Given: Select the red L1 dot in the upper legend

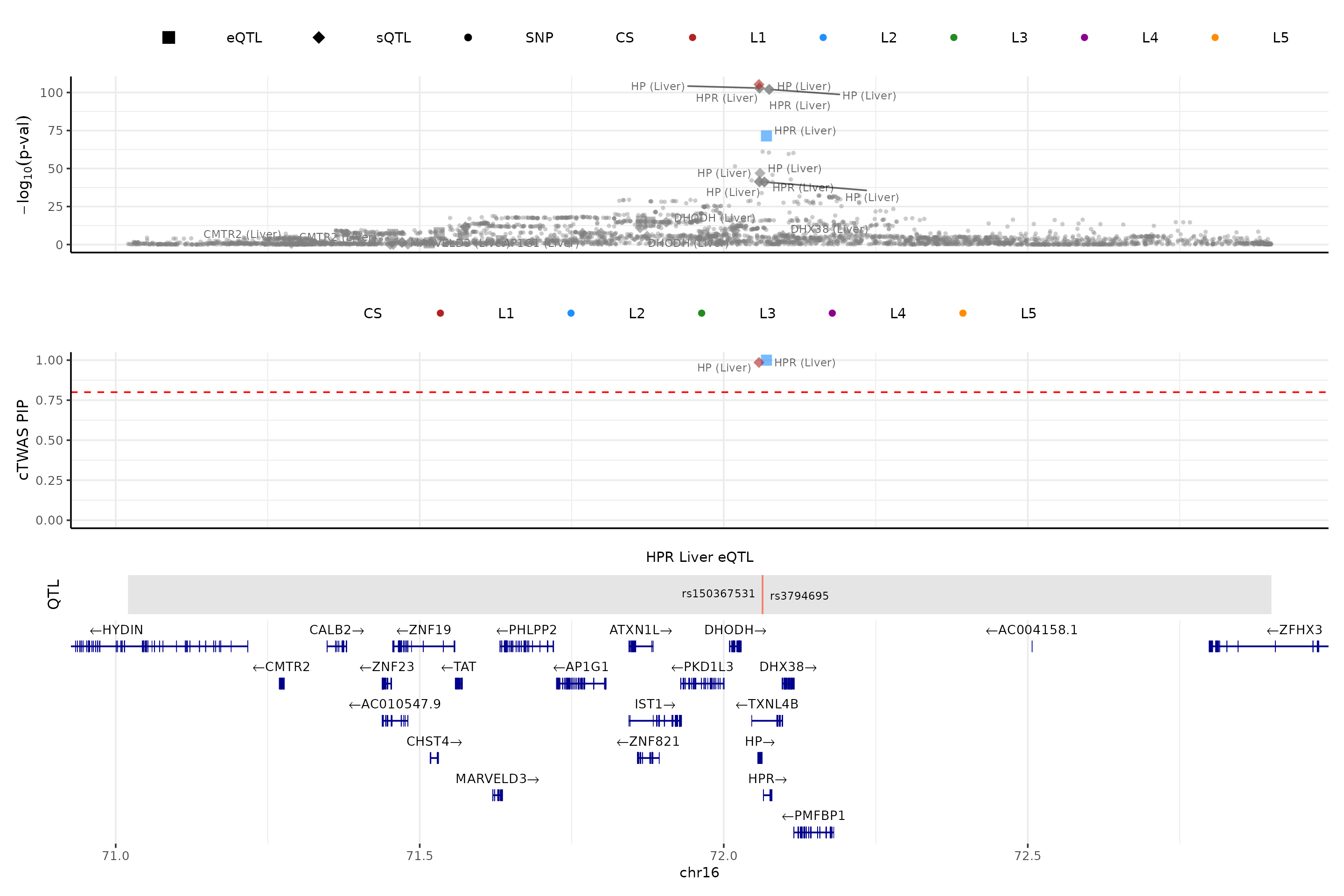Looking at the screenshot, I should click(693, 38).
